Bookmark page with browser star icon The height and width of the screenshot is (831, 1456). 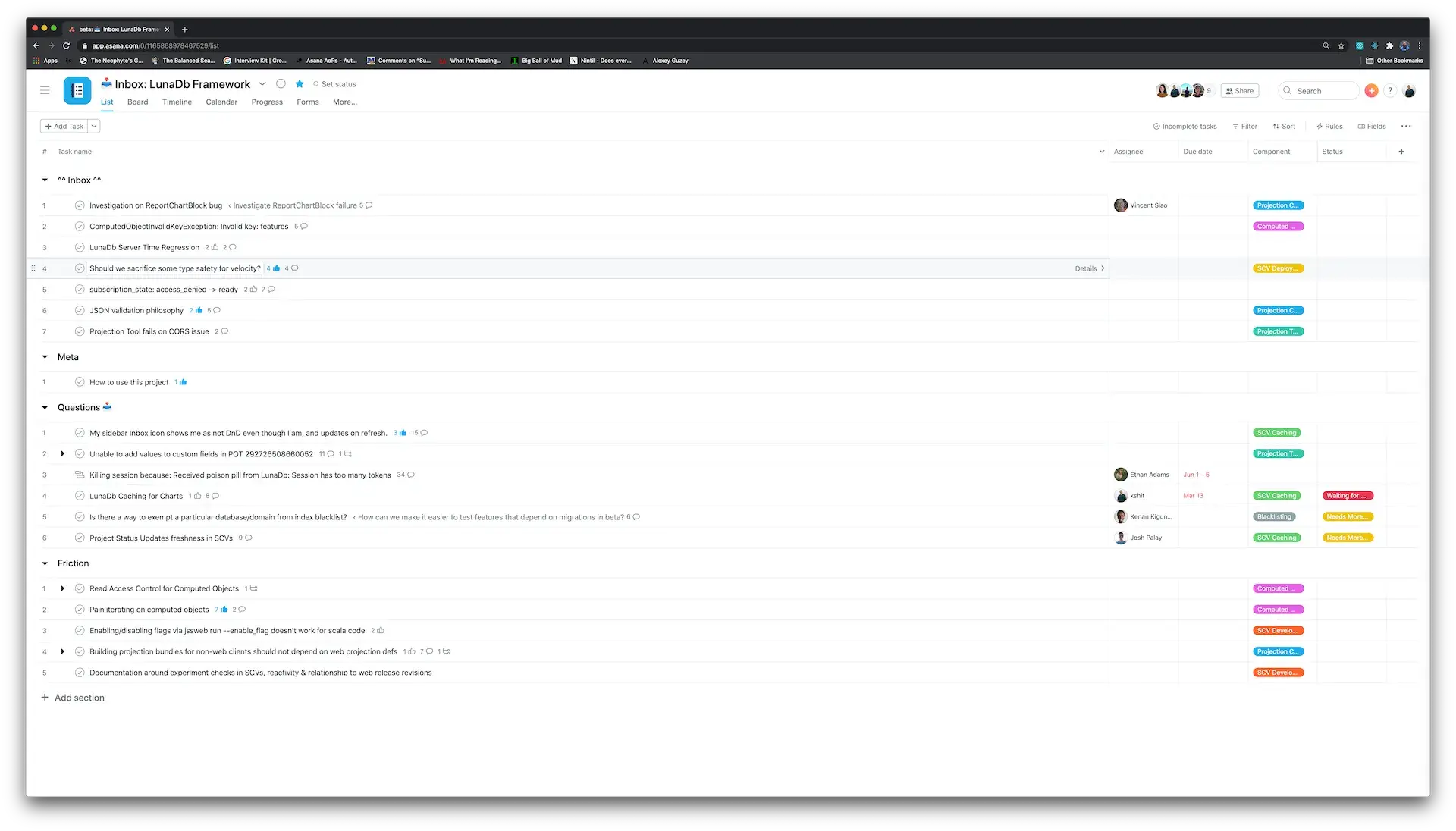click(x=1341, y=45)
